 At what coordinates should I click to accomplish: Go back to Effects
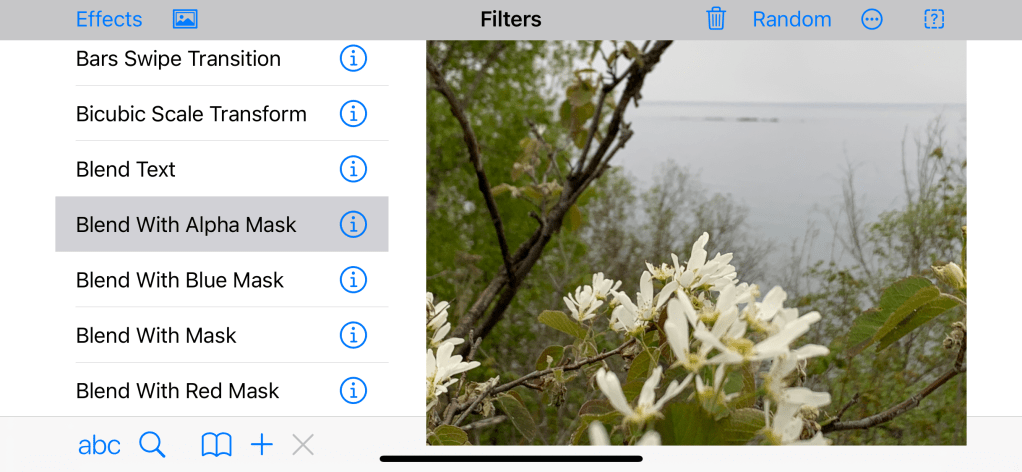(109, 20)
